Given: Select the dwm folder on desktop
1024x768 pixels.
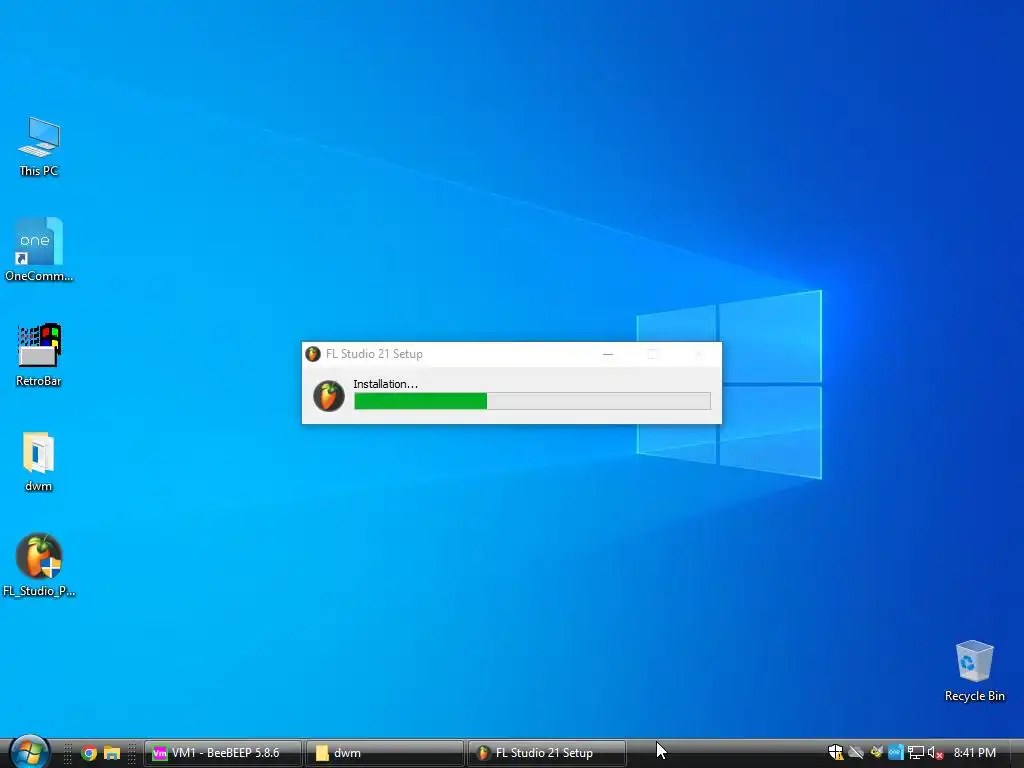Looking at the screenshot, I should [x=39, y=462].
